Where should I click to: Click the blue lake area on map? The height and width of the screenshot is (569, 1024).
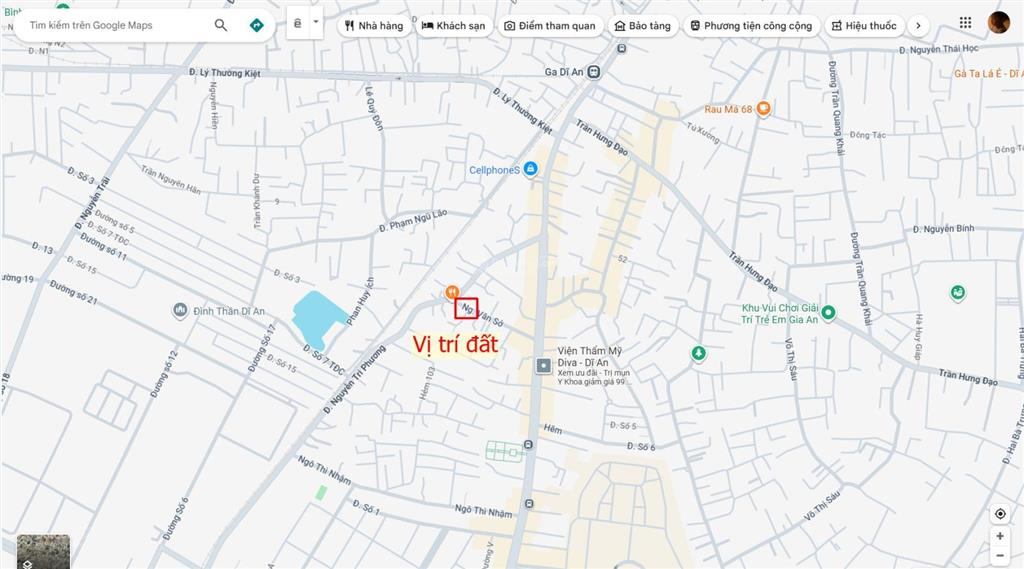tap(317, 318)
